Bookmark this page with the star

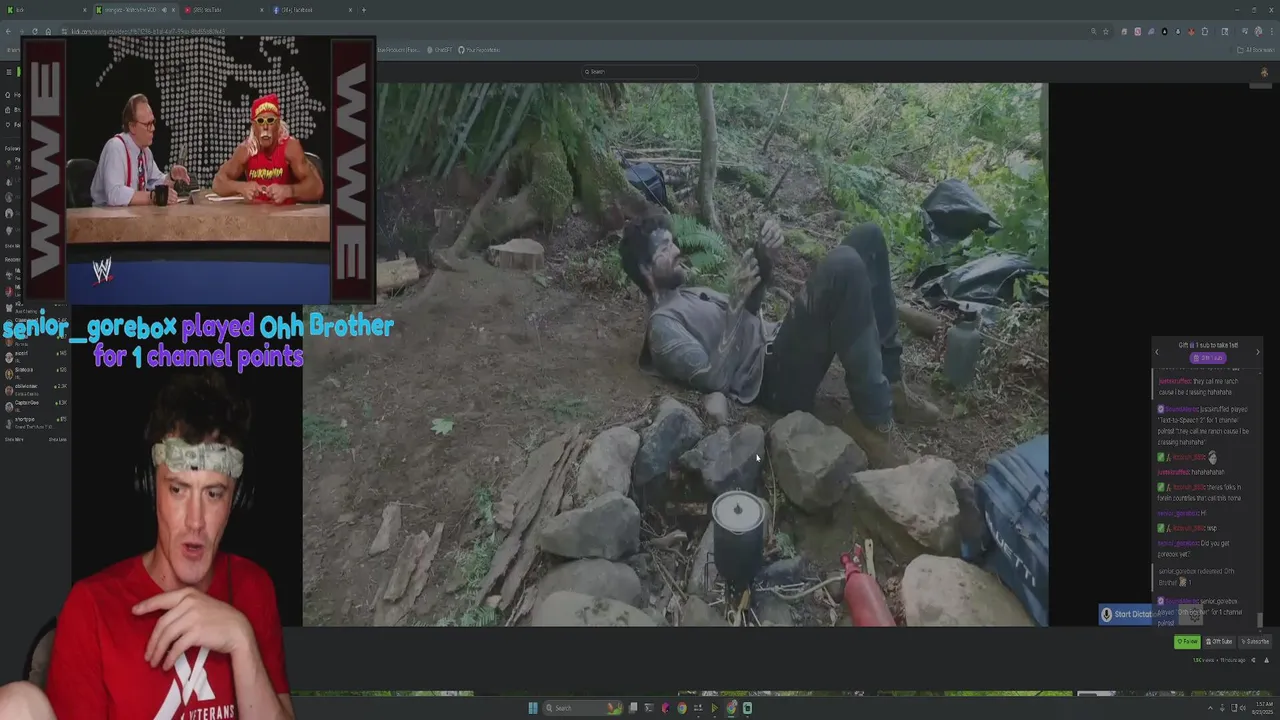coord(1106,31)
